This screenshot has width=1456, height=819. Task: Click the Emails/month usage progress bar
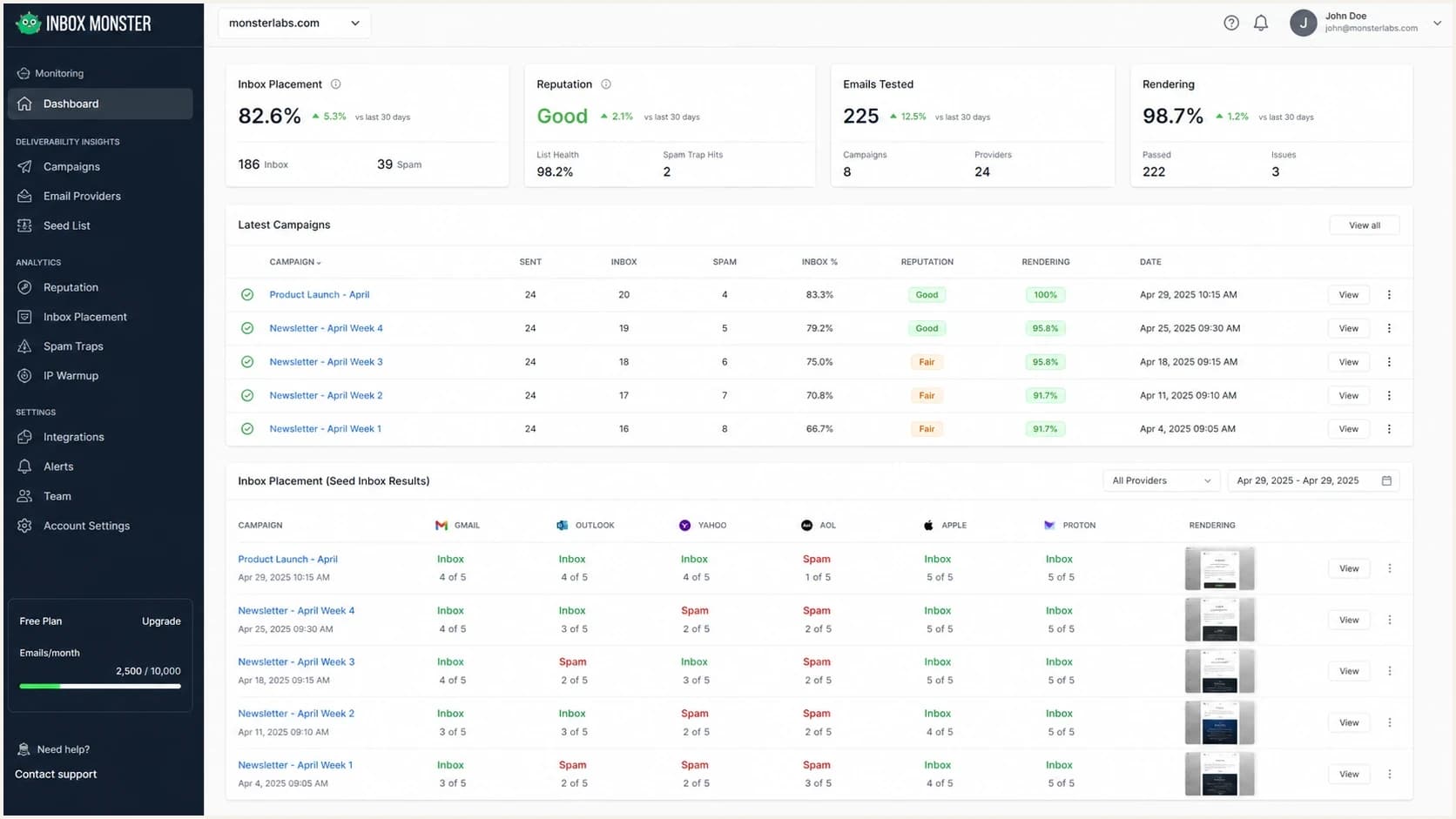point(100,686)
